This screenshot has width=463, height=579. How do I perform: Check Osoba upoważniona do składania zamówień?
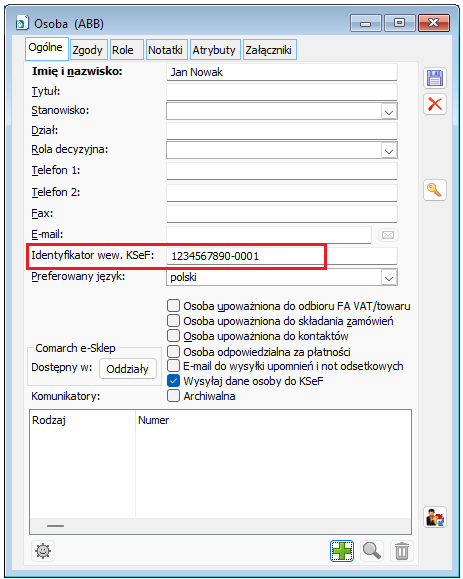tap(173, 321)
